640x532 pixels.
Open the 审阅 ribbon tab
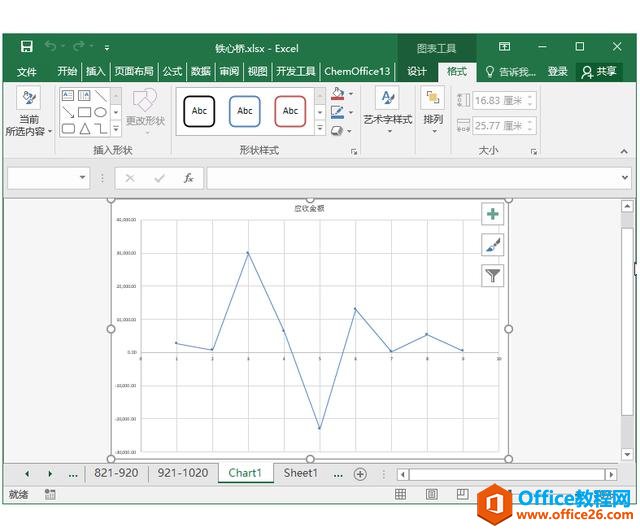[x=229, y=71]
